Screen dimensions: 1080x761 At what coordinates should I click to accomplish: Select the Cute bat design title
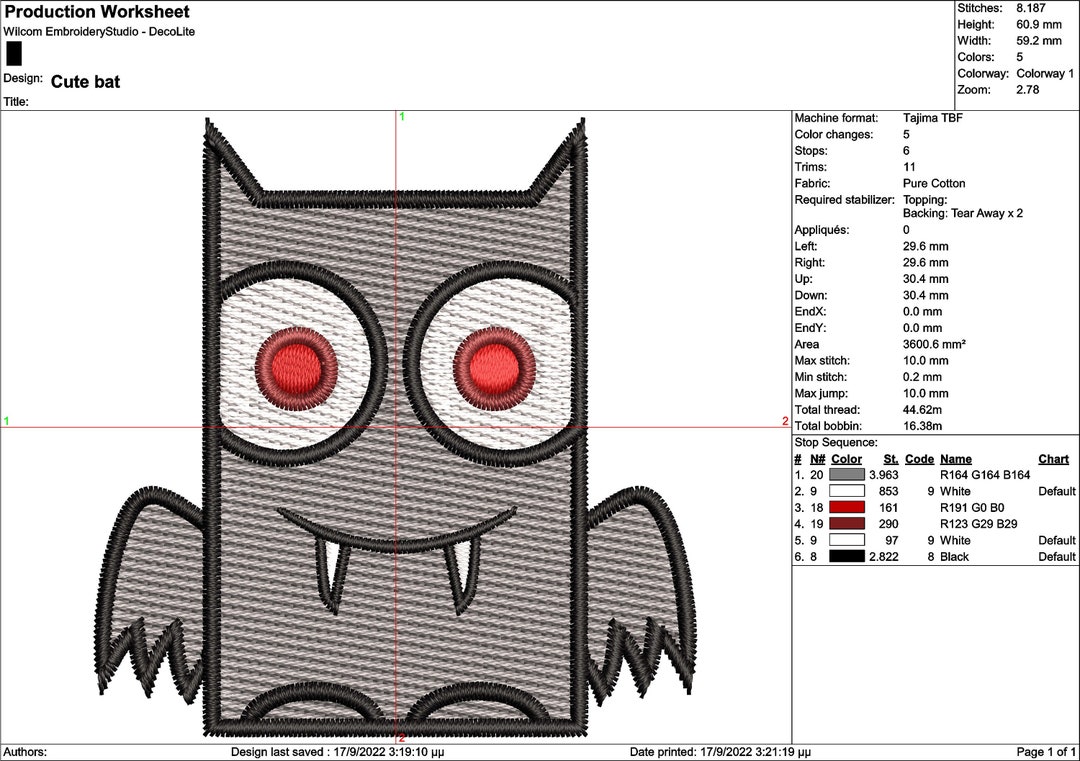pos(87,82)
